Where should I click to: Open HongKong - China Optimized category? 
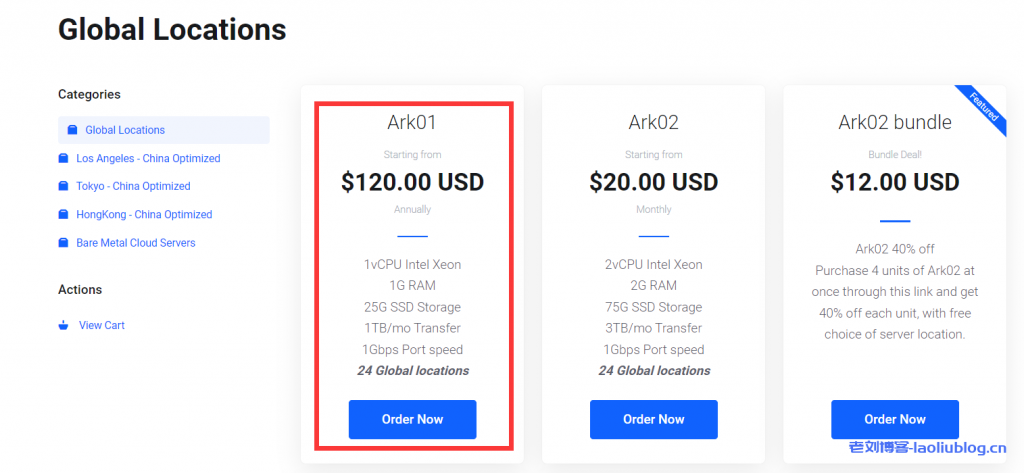pyautogui.click(x=144, y=214)
